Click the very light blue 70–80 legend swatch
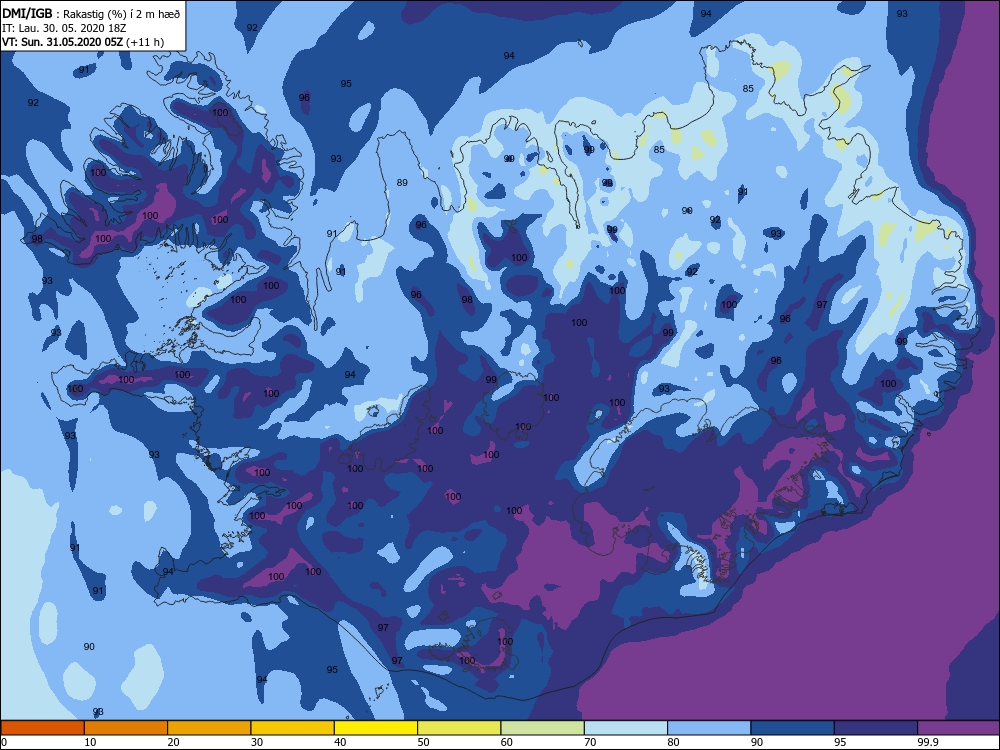The width and height of the screenshot is (1000, 750). 626,728
